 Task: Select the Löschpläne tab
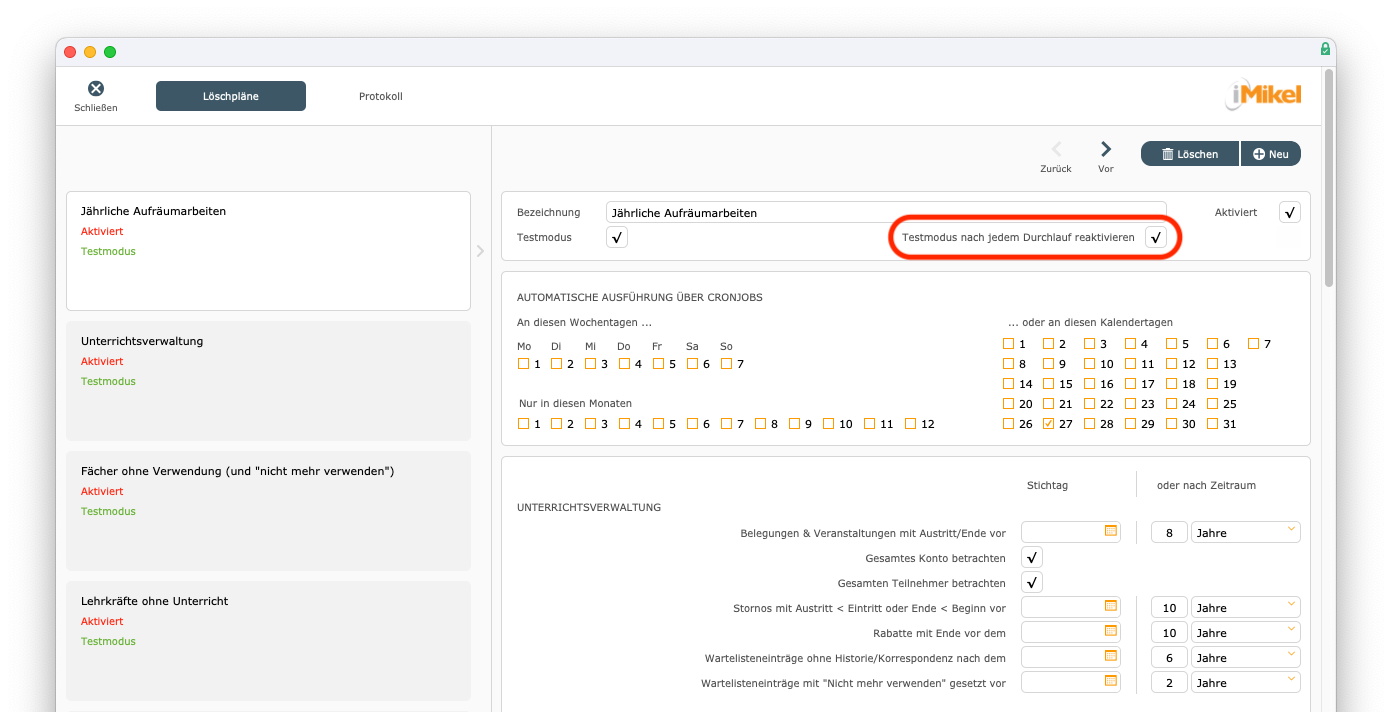pyautogui.click(x=231, y=96)
